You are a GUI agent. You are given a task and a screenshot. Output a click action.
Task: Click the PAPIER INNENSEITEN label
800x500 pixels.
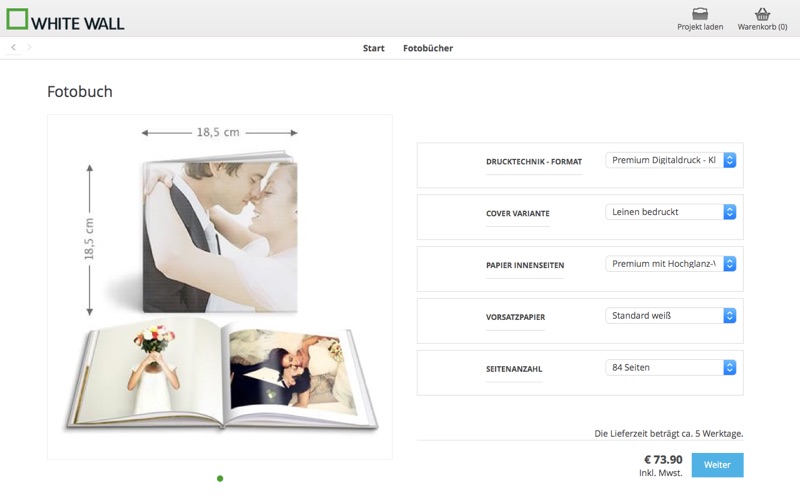click(524, 265)
